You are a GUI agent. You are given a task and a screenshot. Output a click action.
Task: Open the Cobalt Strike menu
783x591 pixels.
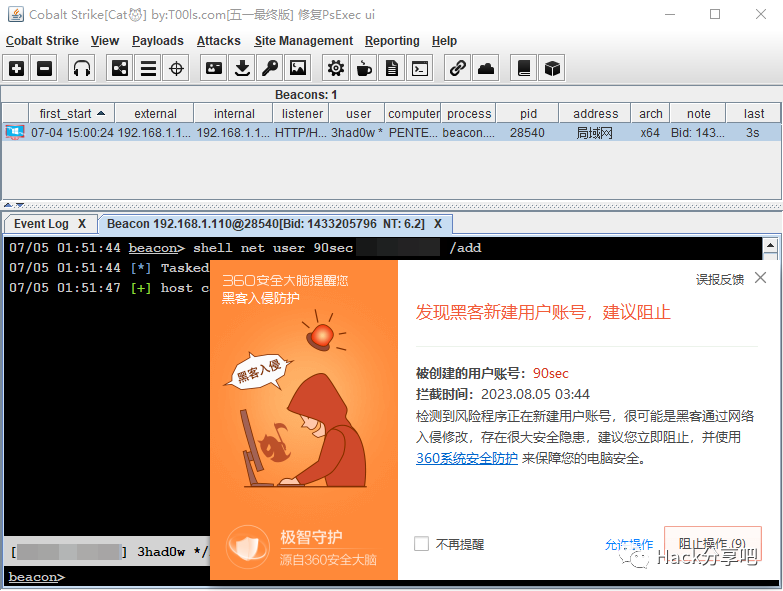coord(42,41)
